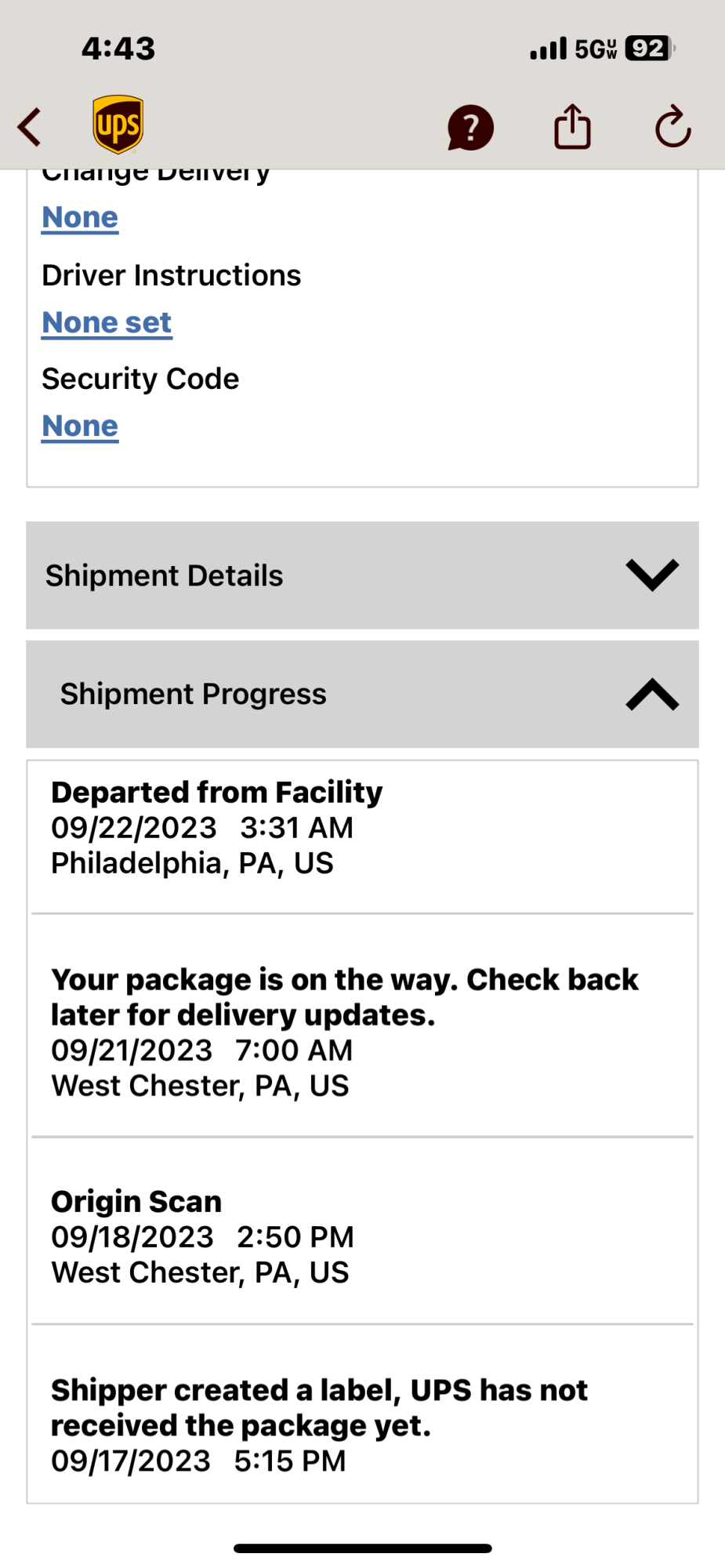Viewport: 725px width, 1568px height.
Task: Tap the Shipper created a label entry
Action: click(x=319, y=1425)
